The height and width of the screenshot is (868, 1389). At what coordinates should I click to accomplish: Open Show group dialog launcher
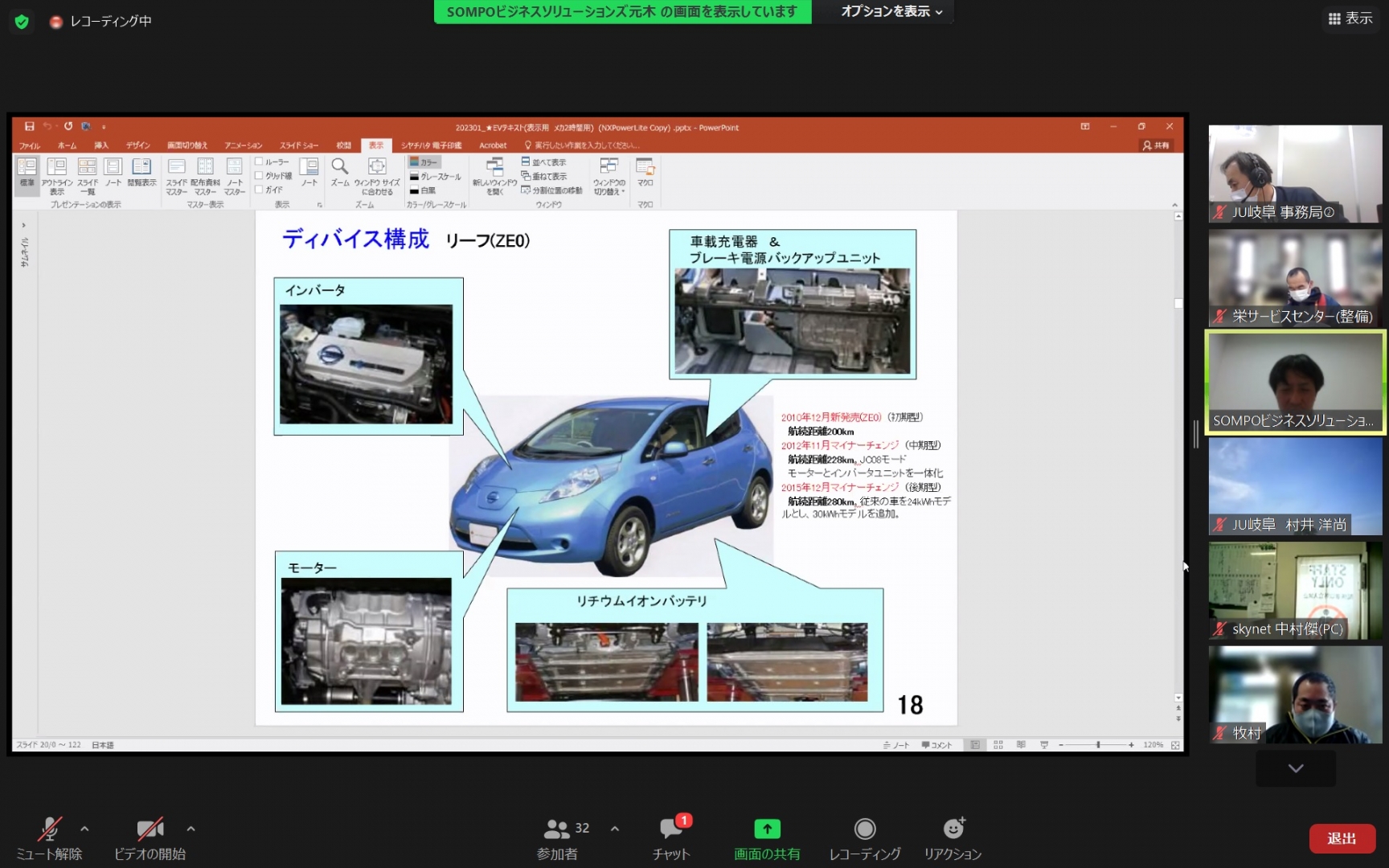pos(319,205)
